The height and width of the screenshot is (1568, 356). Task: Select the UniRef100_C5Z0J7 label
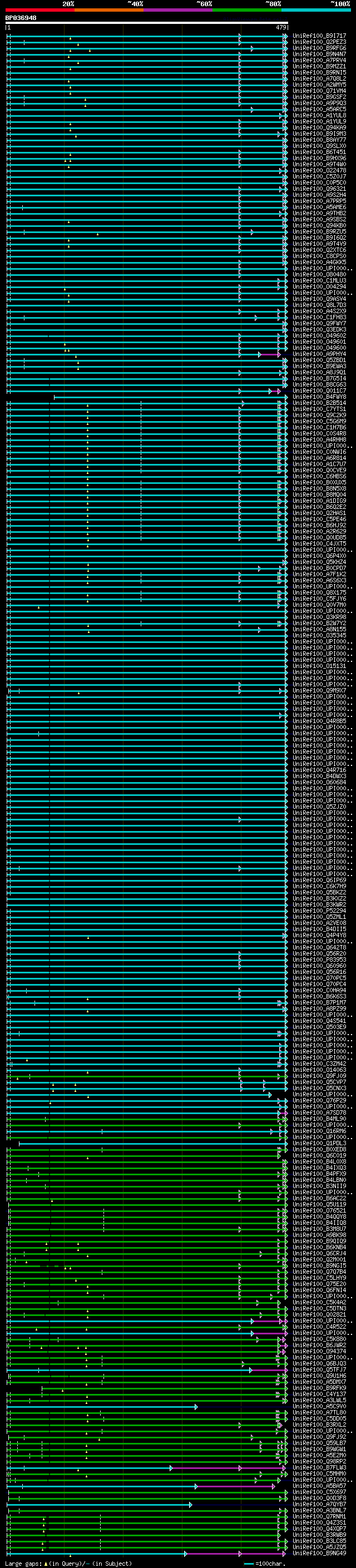pyautogui.click(x=319, y=176)
